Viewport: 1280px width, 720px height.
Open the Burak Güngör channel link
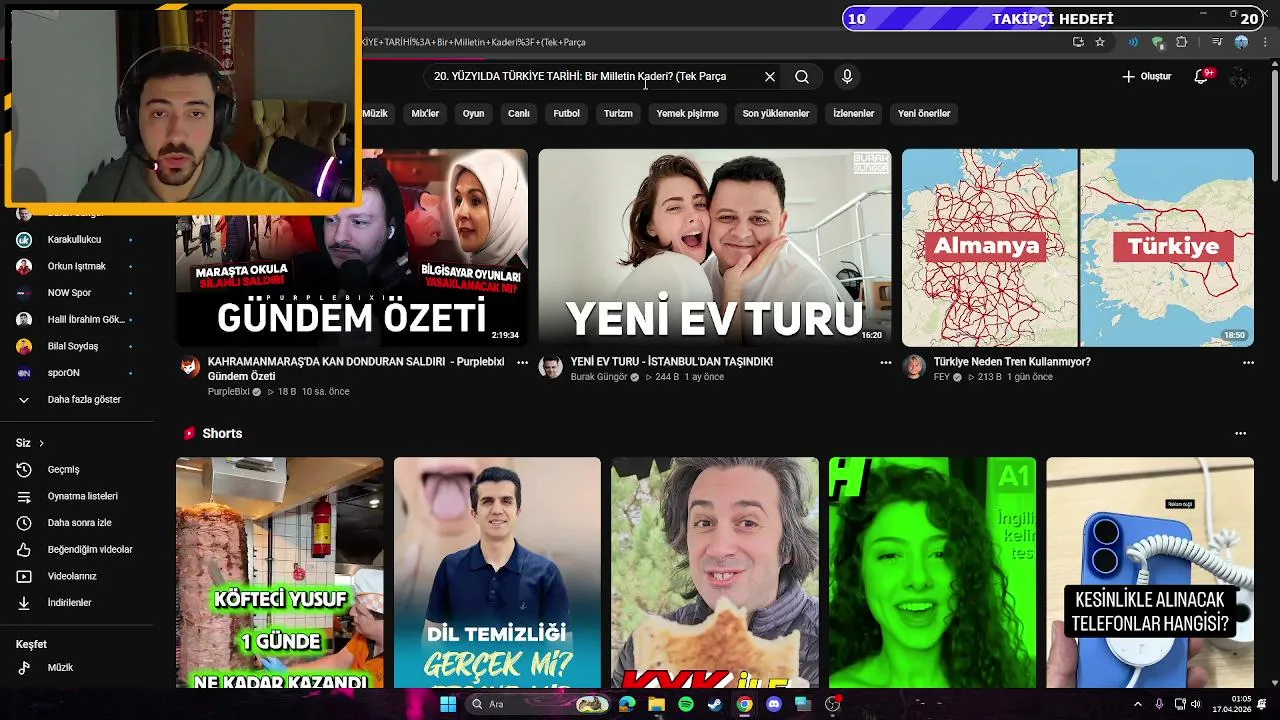click(598, 377)
